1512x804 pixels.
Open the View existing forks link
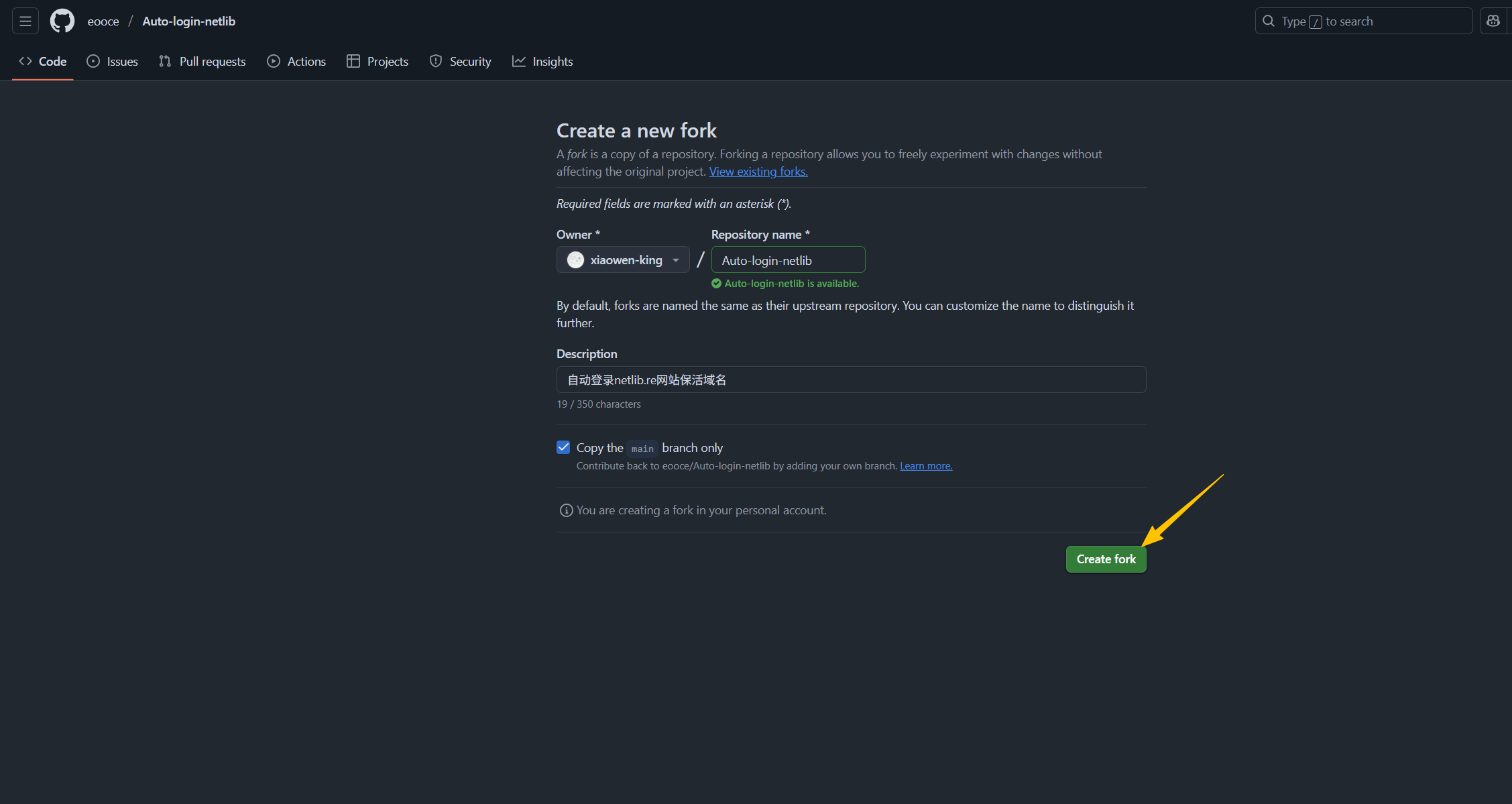[x=758, y=172]
